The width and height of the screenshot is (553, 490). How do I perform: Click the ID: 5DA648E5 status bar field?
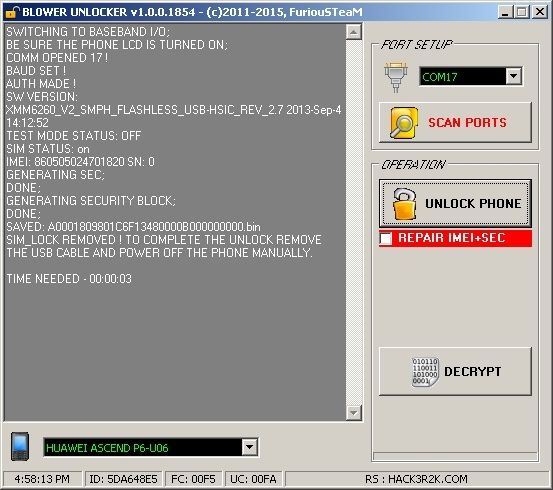(123, 479)
